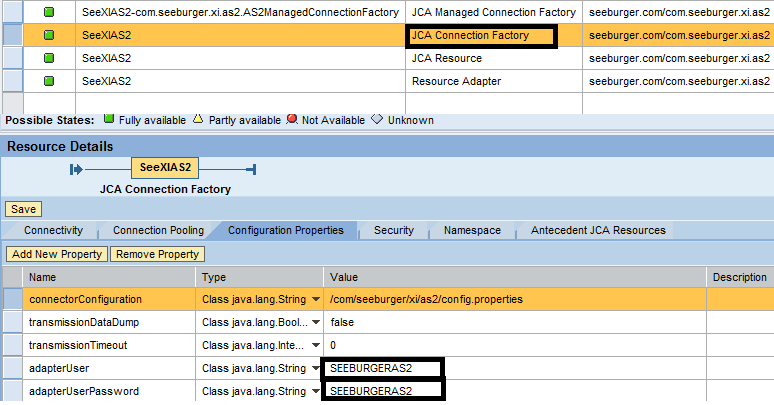Go to the Security tab
The width and height of the screenshot is (774, 405).
pyautogui.click(x=393, y=230)
